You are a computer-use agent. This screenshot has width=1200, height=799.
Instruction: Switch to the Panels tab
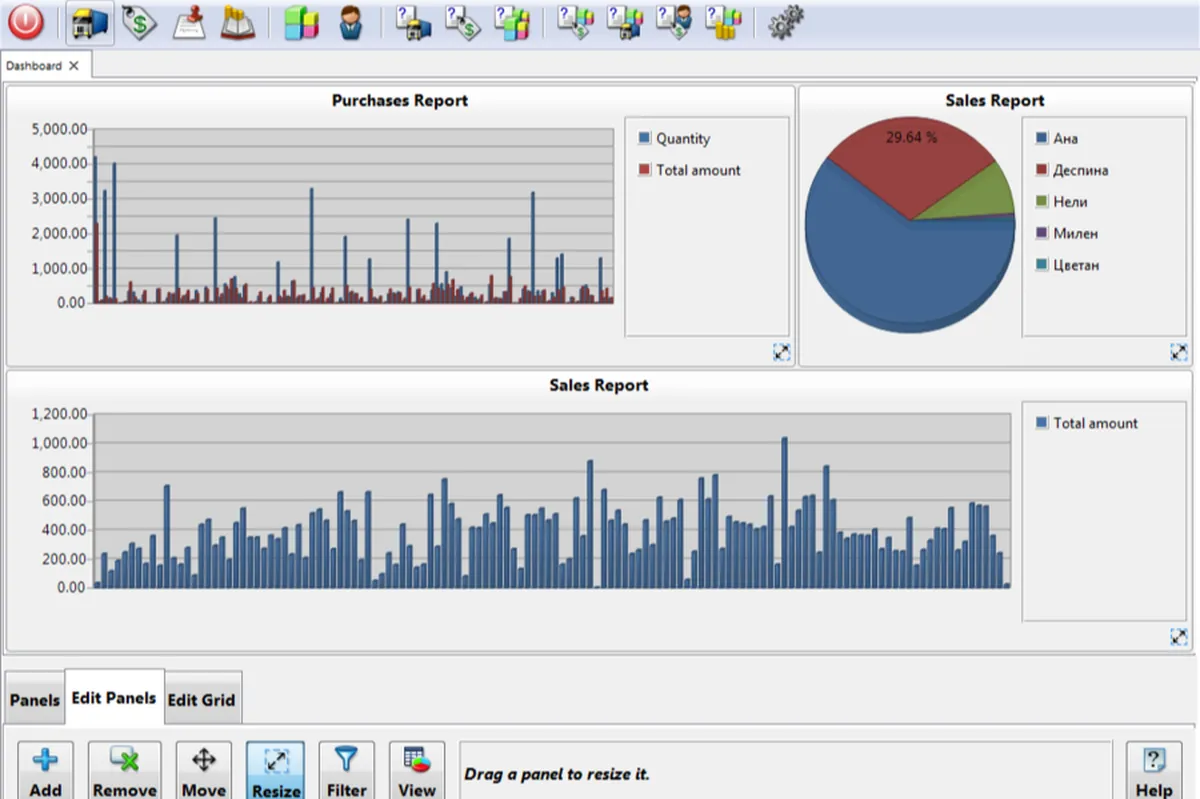click(35, 700)
